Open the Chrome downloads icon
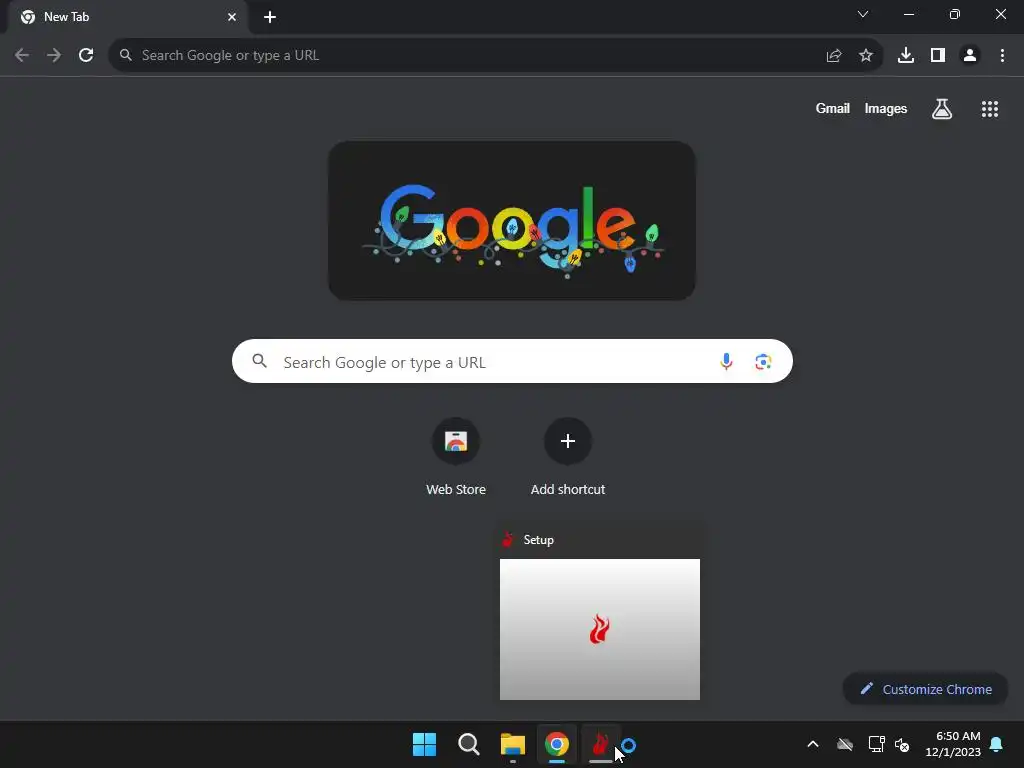Screen dimensions: 1024x768 point(905,56)
